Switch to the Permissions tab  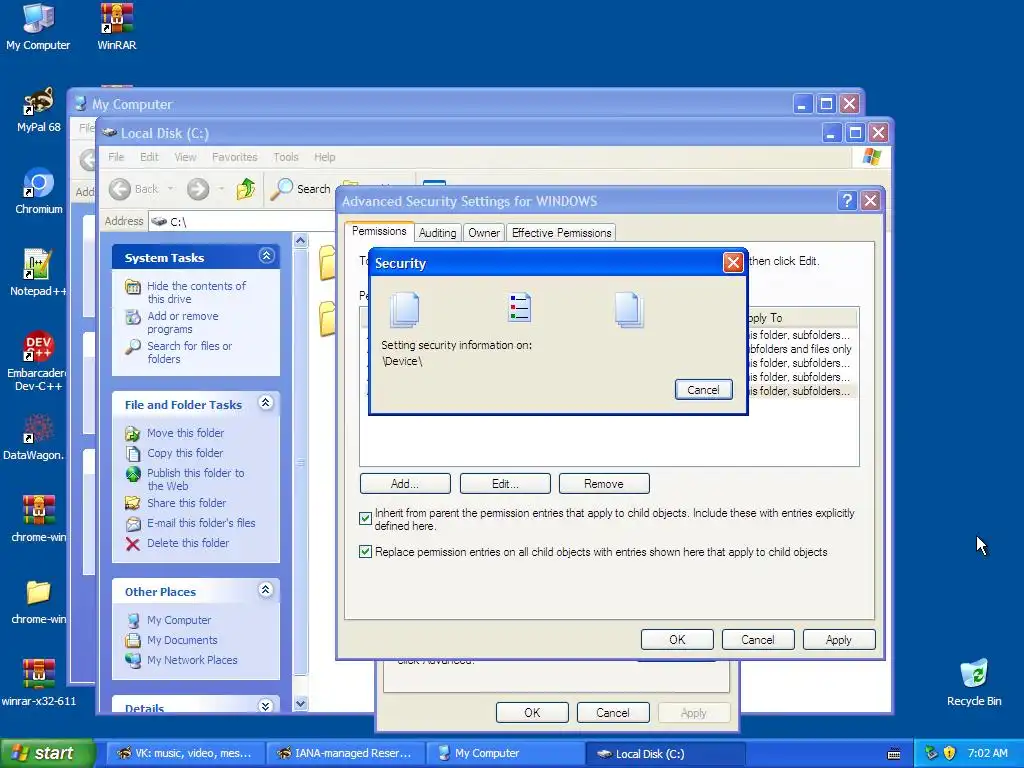379,231
